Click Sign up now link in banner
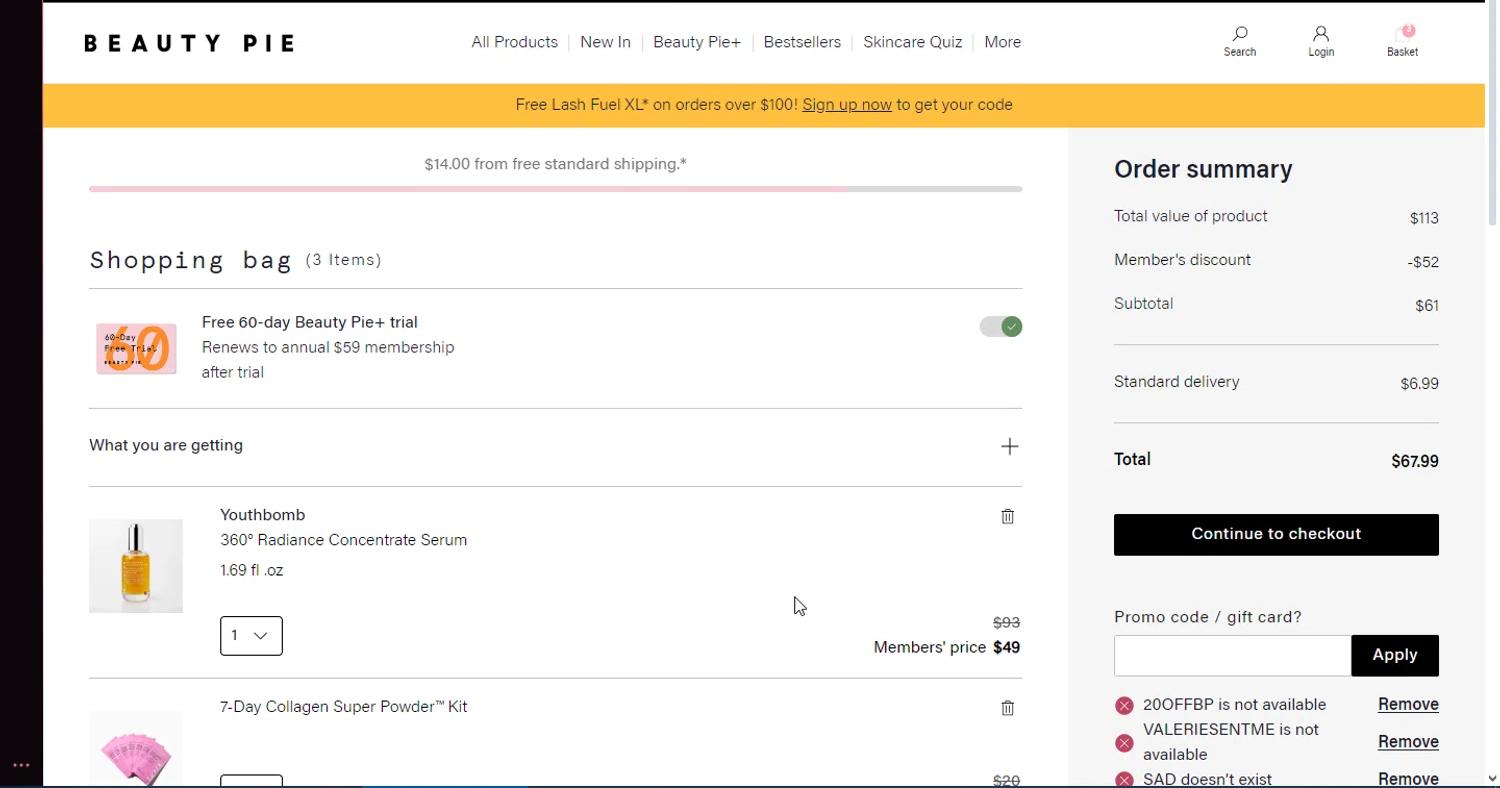This screenshot has height=788, width=1500. click(846, 105)
